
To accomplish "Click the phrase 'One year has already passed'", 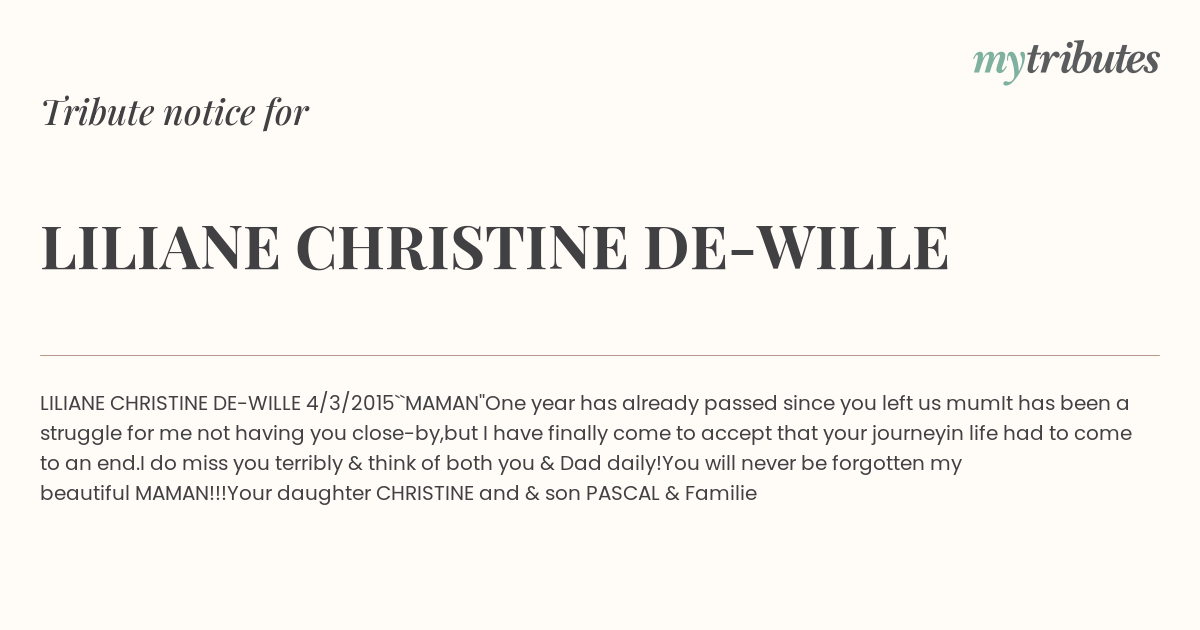I will click(631, 404).
